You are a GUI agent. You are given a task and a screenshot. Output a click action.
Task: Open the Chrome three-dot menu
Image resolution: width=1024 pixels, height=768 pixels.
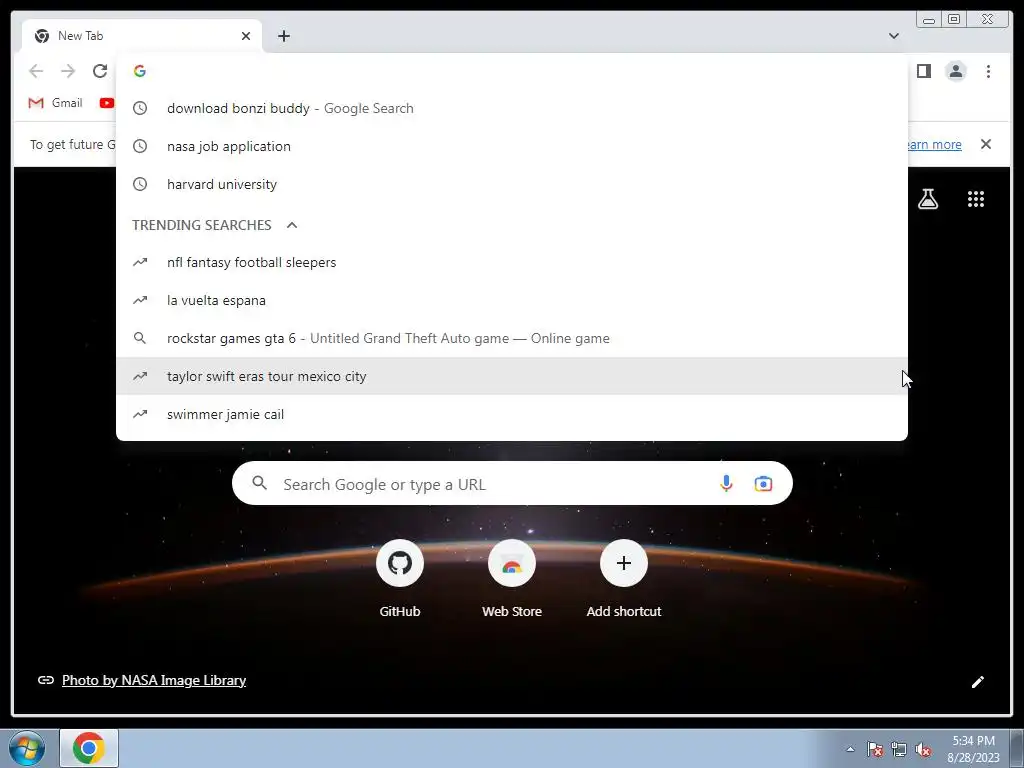[988, 71]
